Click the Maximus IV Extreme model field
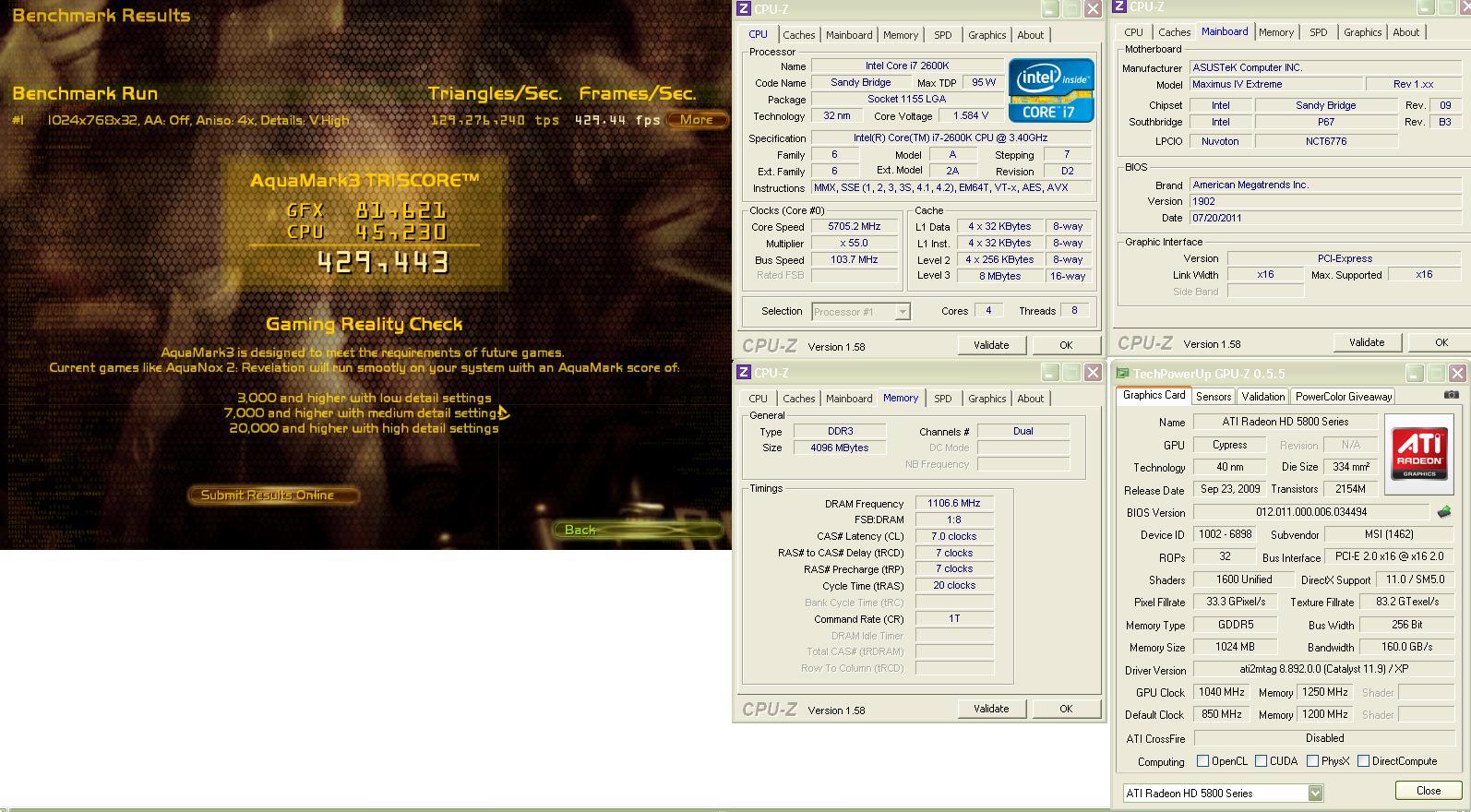Image resolution: width=1471 pixels, height=812 pixels. click(1274, 84)
